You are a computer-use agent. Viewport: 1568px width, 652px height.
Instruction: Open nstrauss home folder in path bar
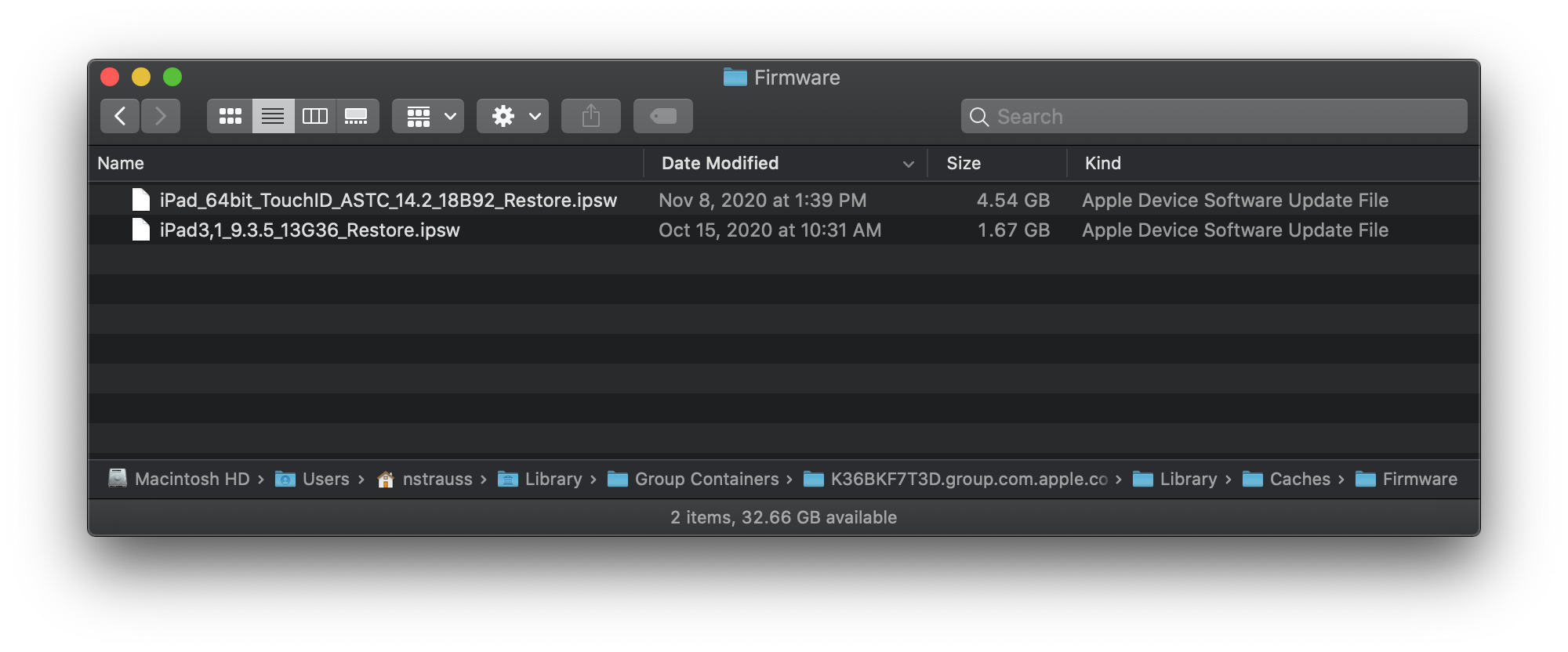437,479
